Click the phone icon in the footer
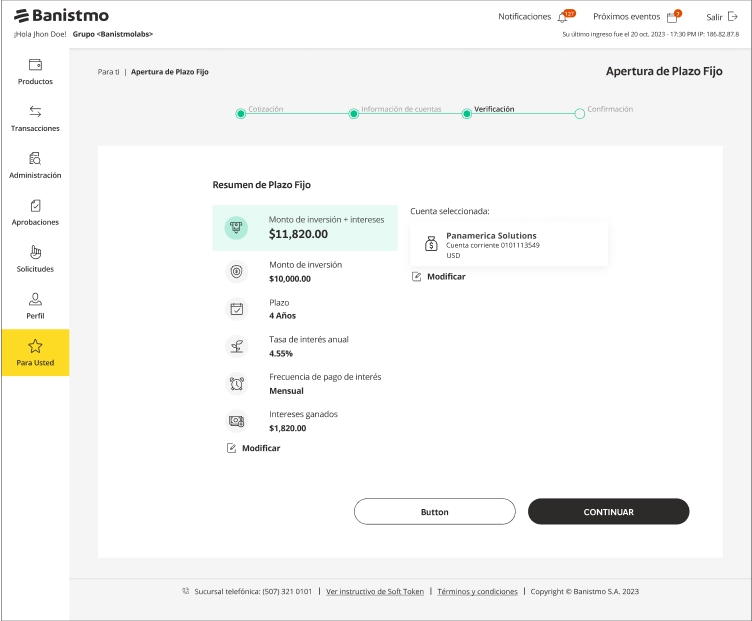 [x=186, y=591]
